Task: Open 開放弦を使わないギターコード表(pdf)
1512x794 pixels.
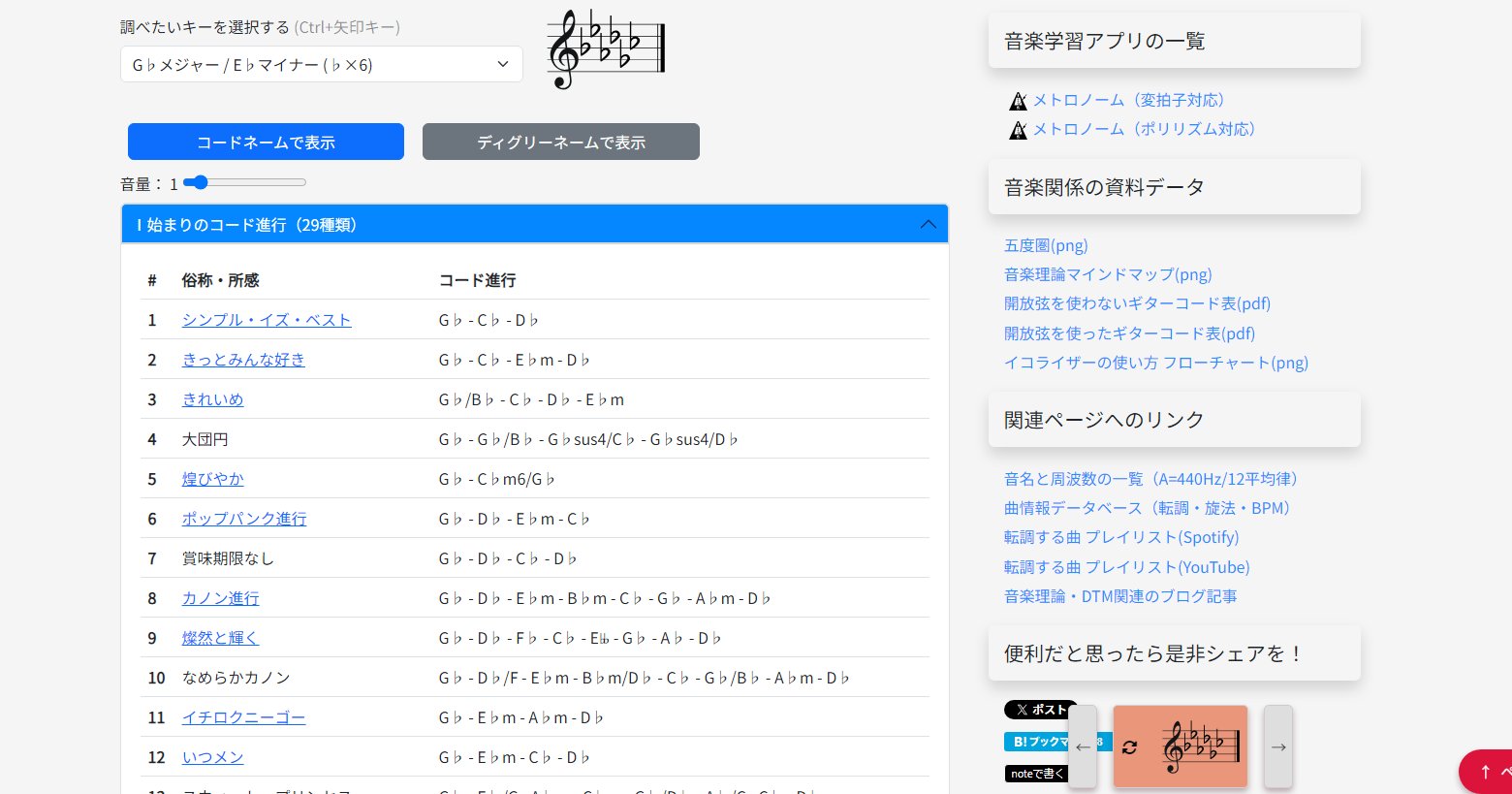Action: click(x=1137, y=303)
